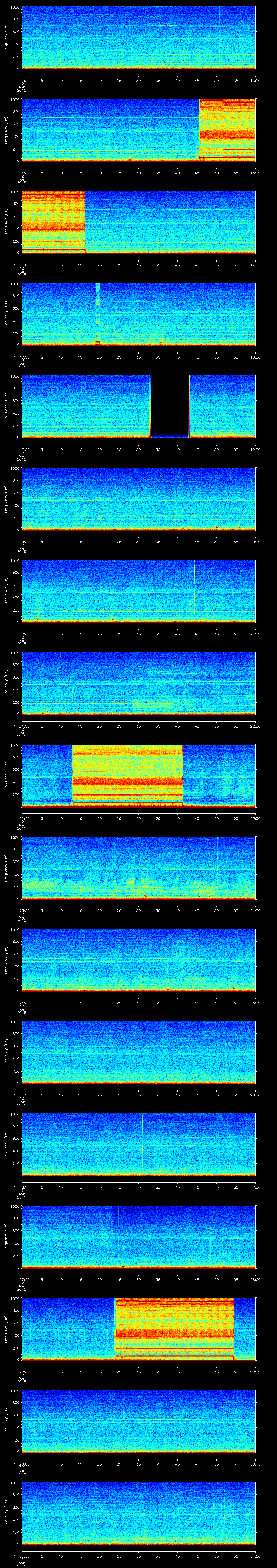Select the narrow vertical burst in the 11:17:00 spectrogram
277x1568 pixels.
coord(97,314)
